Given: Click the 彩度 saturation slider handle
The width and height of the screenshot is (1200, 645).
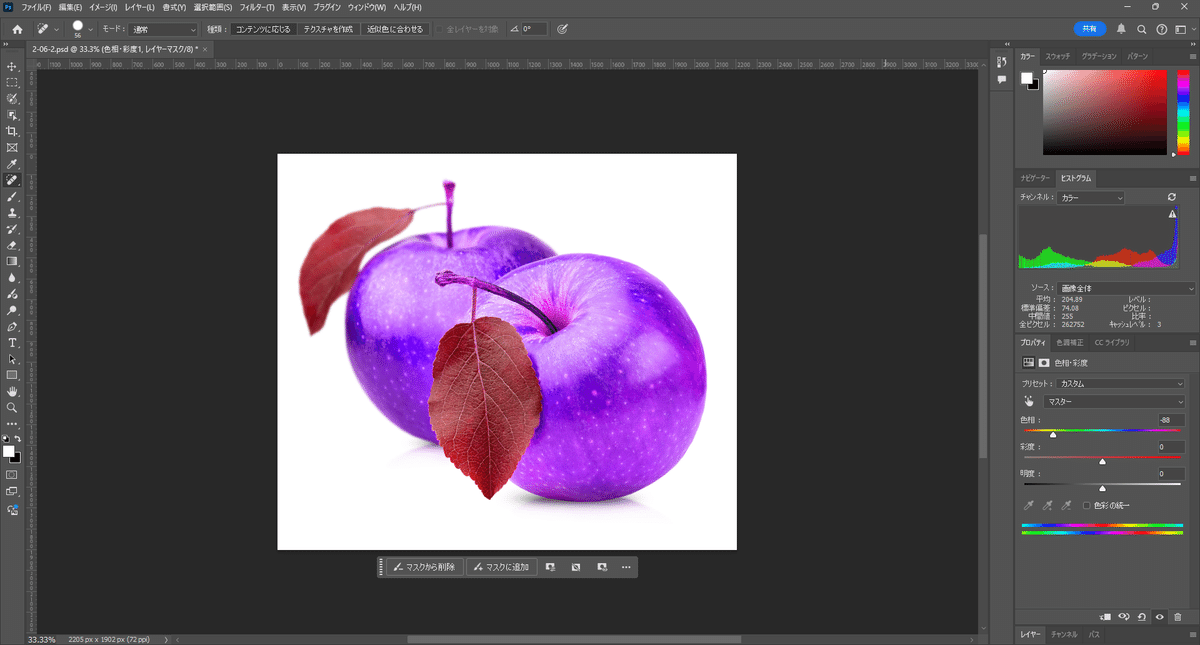Looking at the screenshot, I should [1102, 461].
